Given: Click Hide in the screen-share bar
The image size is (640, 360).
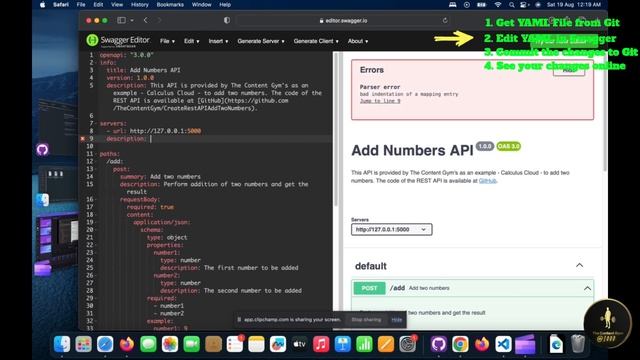Looking at the screenshot, I should (397, 320).
